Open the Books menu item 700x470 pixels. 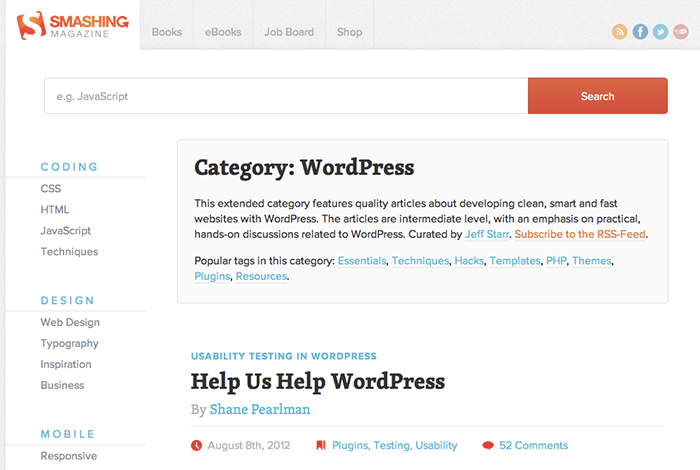click(x=167, y=32)
